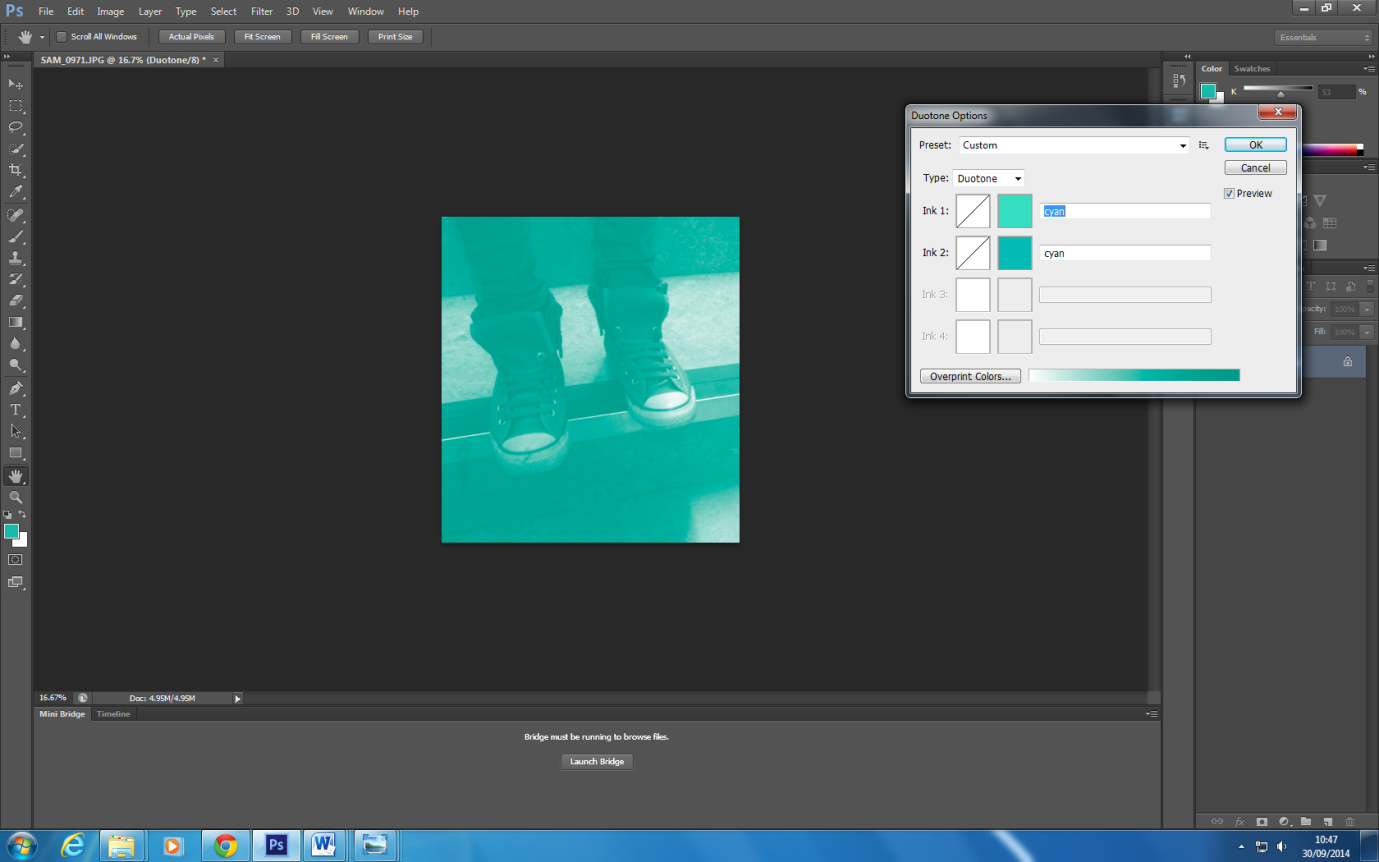Click the Launch Bridge button
The image size is (1379, 862).
(x=597, y=761)
